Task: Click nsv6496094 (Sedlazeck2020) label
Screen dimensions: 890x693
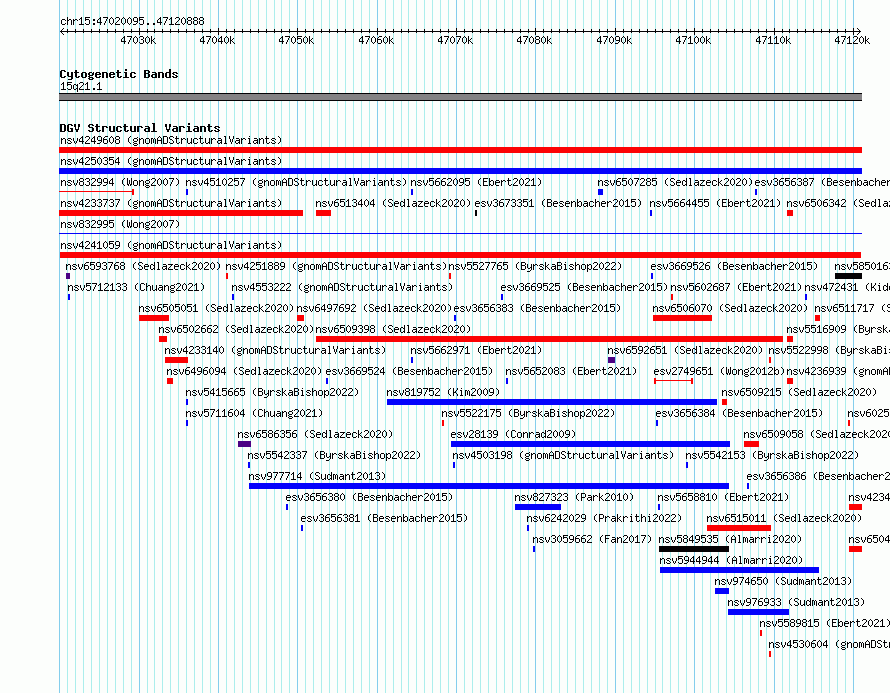Action: tap(244, 371)
